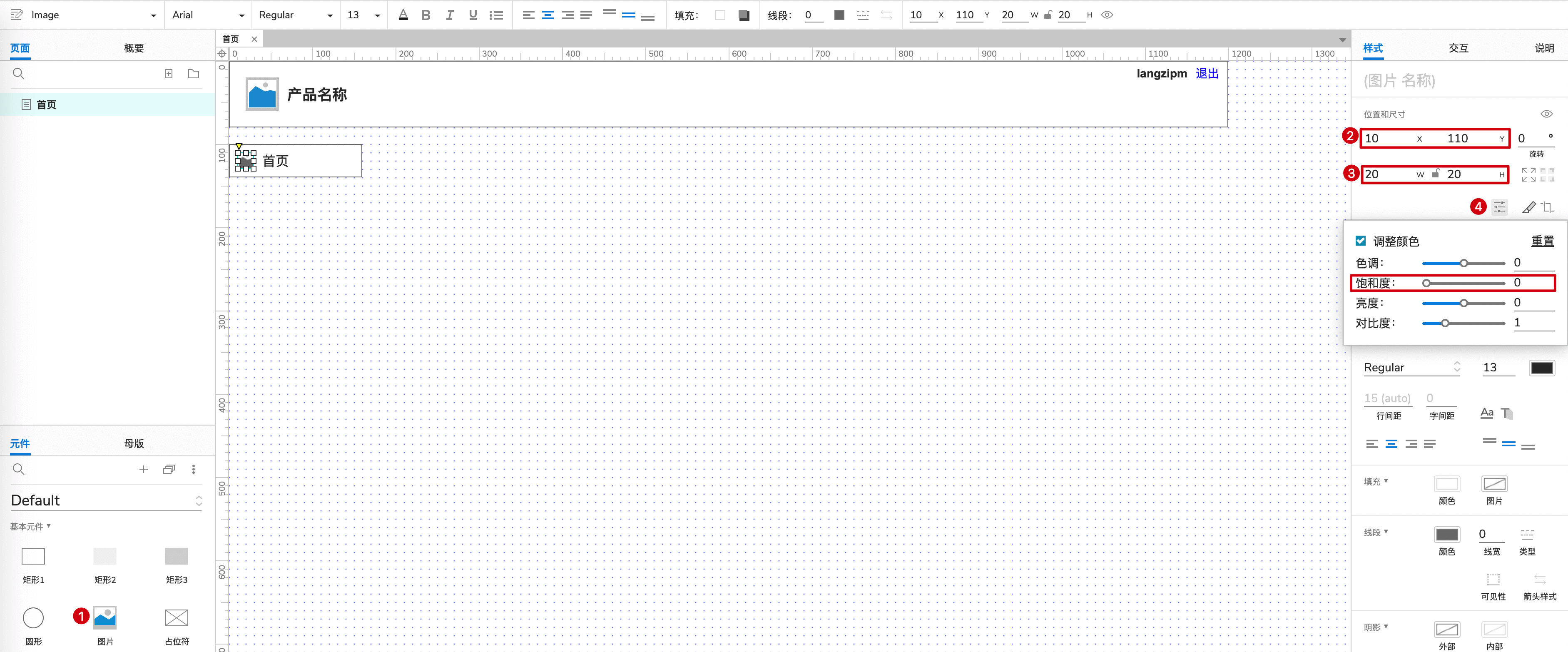Toggle bold formatting in top toolbar
1568x652 pixels.
click(x=426, y=15)
